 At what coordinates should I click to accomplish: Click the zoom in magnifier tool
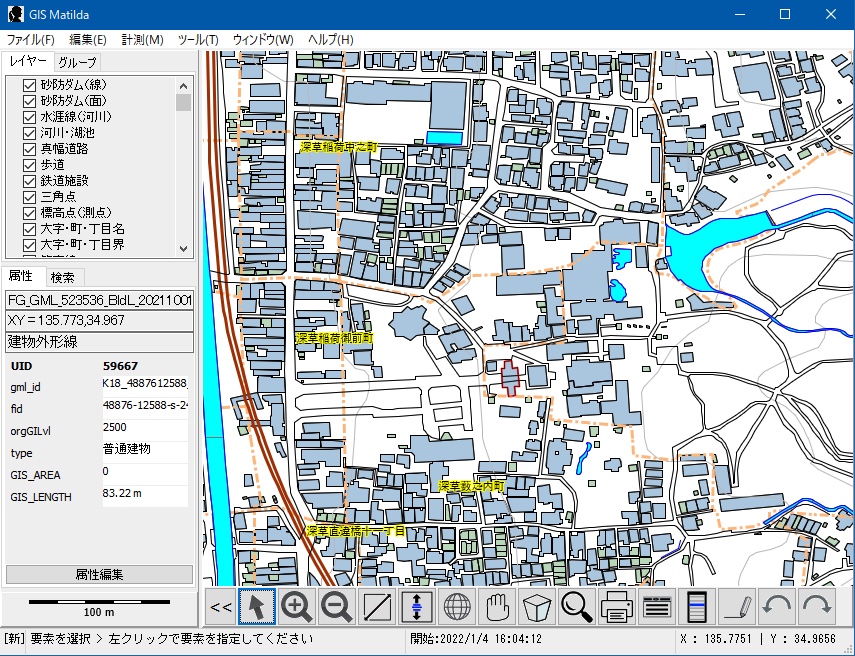click(x=297, y=606)
